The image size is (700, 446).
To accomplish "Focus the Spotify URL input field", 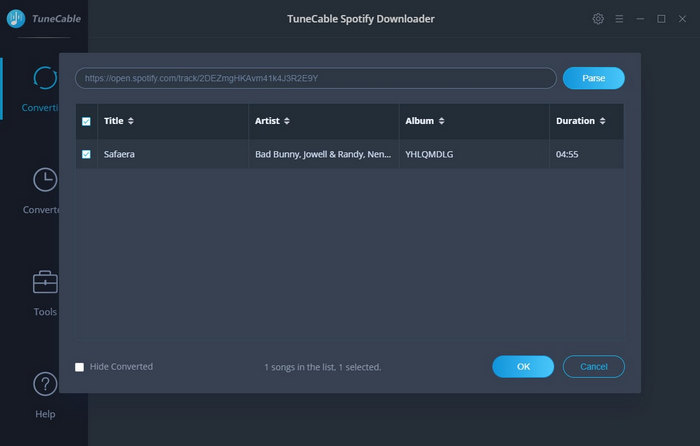I will [316, 78].
